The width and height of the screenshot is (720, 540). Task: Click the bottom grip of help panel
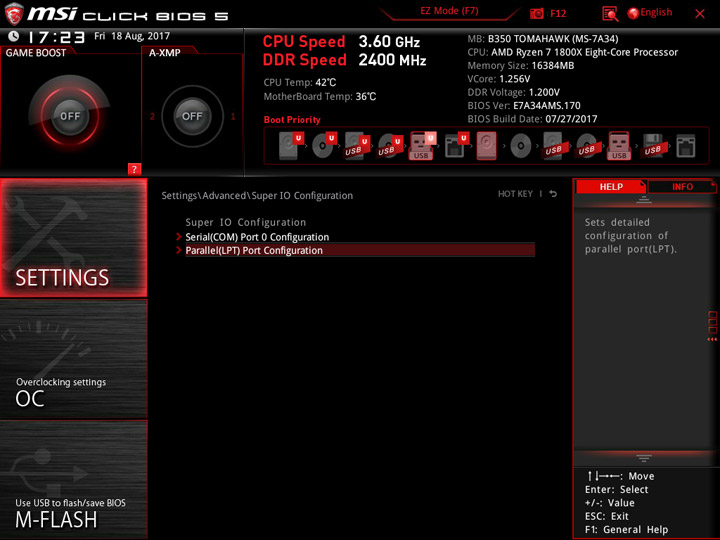(x=644, y=458)
